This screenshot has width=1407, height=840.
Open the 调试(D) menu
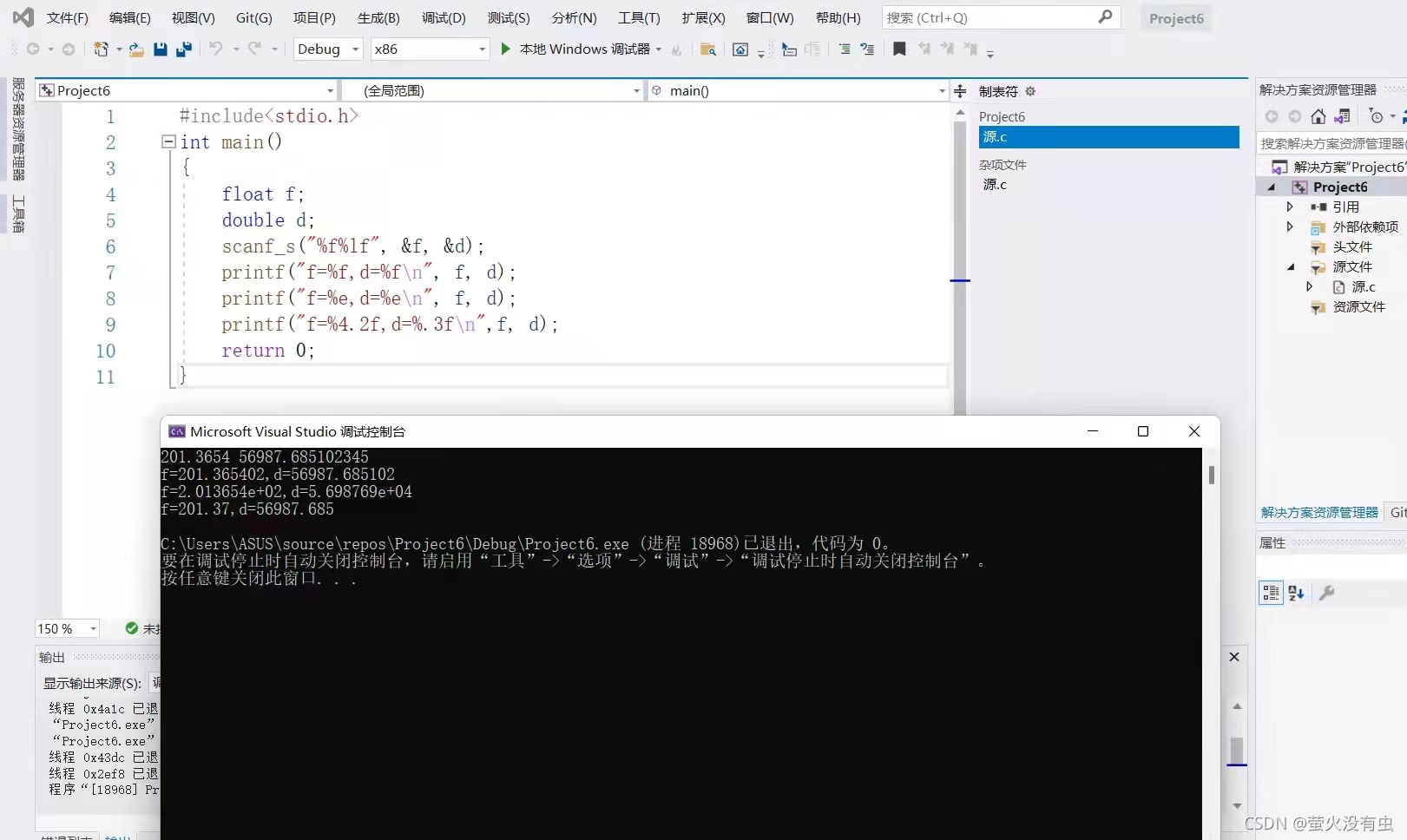pos(444,17)
